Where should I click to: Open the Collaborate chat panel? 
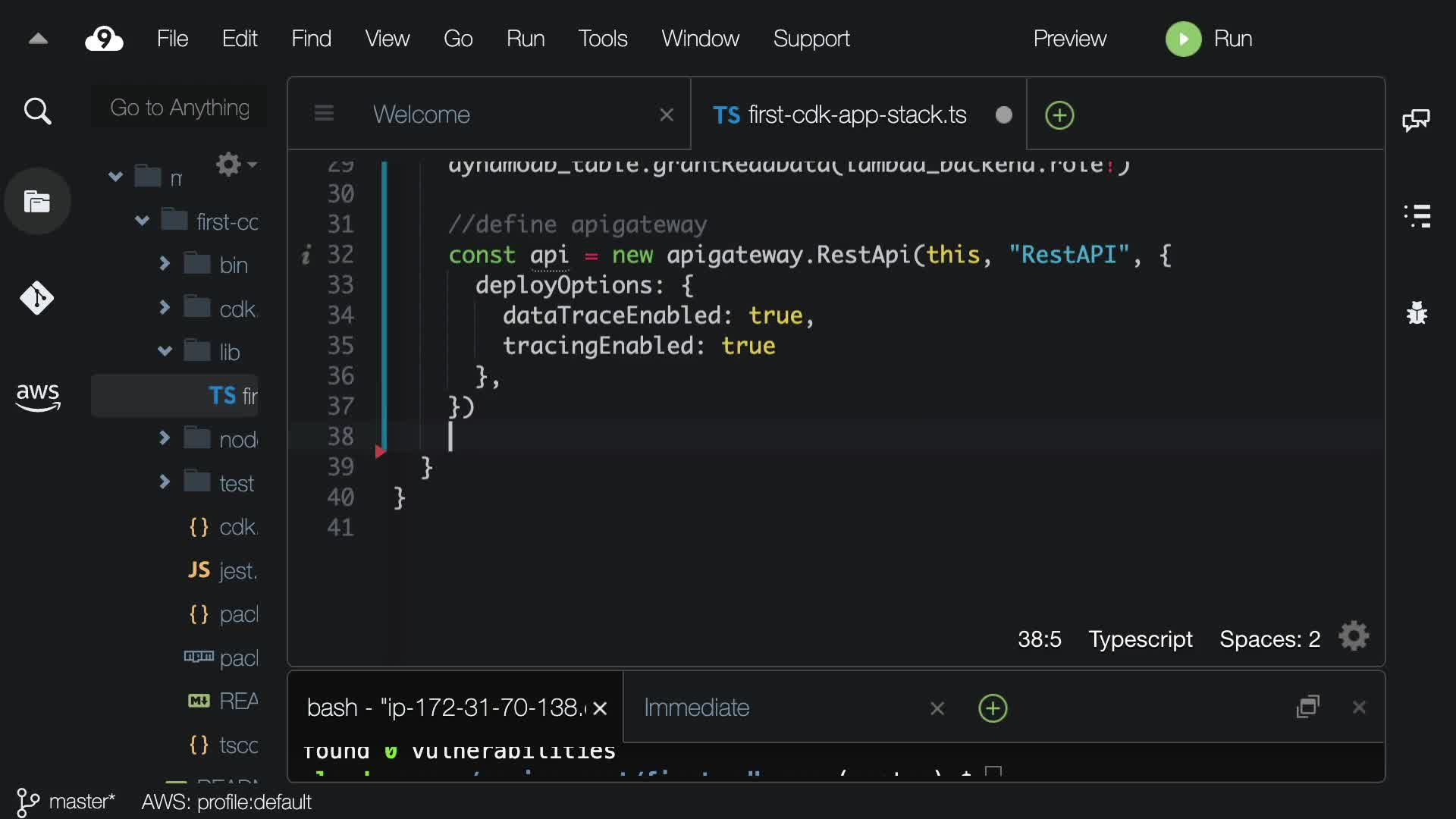(x=1416, y=120)
